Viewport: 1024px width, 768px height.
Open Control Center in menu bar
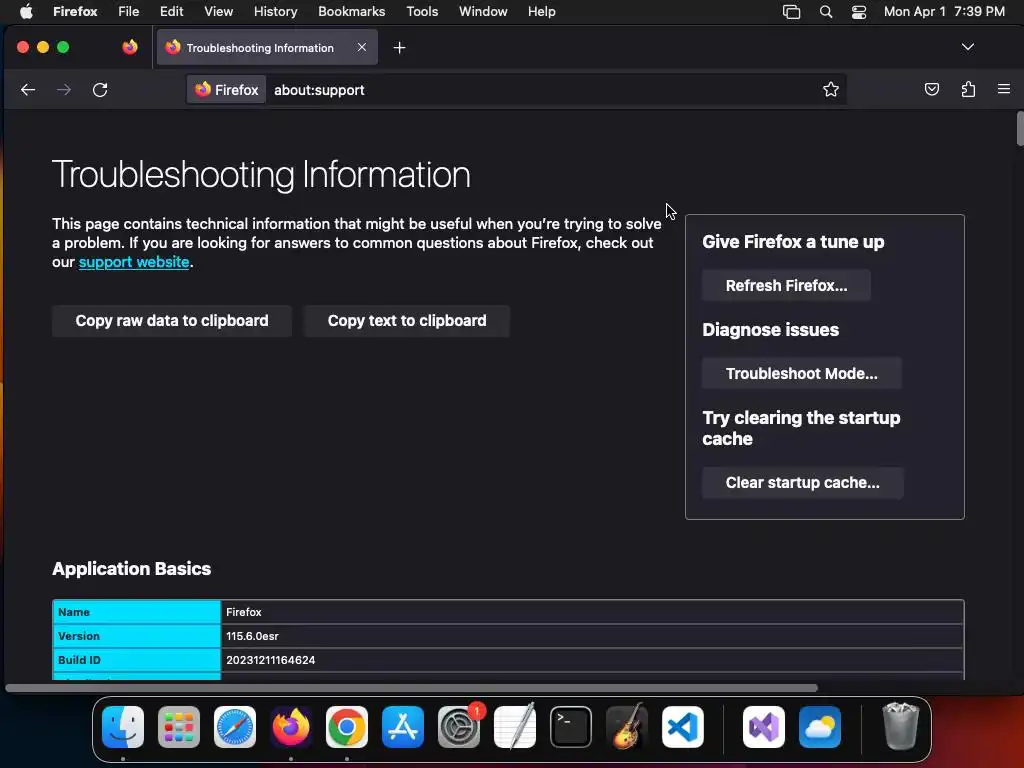tap(859, 12)
